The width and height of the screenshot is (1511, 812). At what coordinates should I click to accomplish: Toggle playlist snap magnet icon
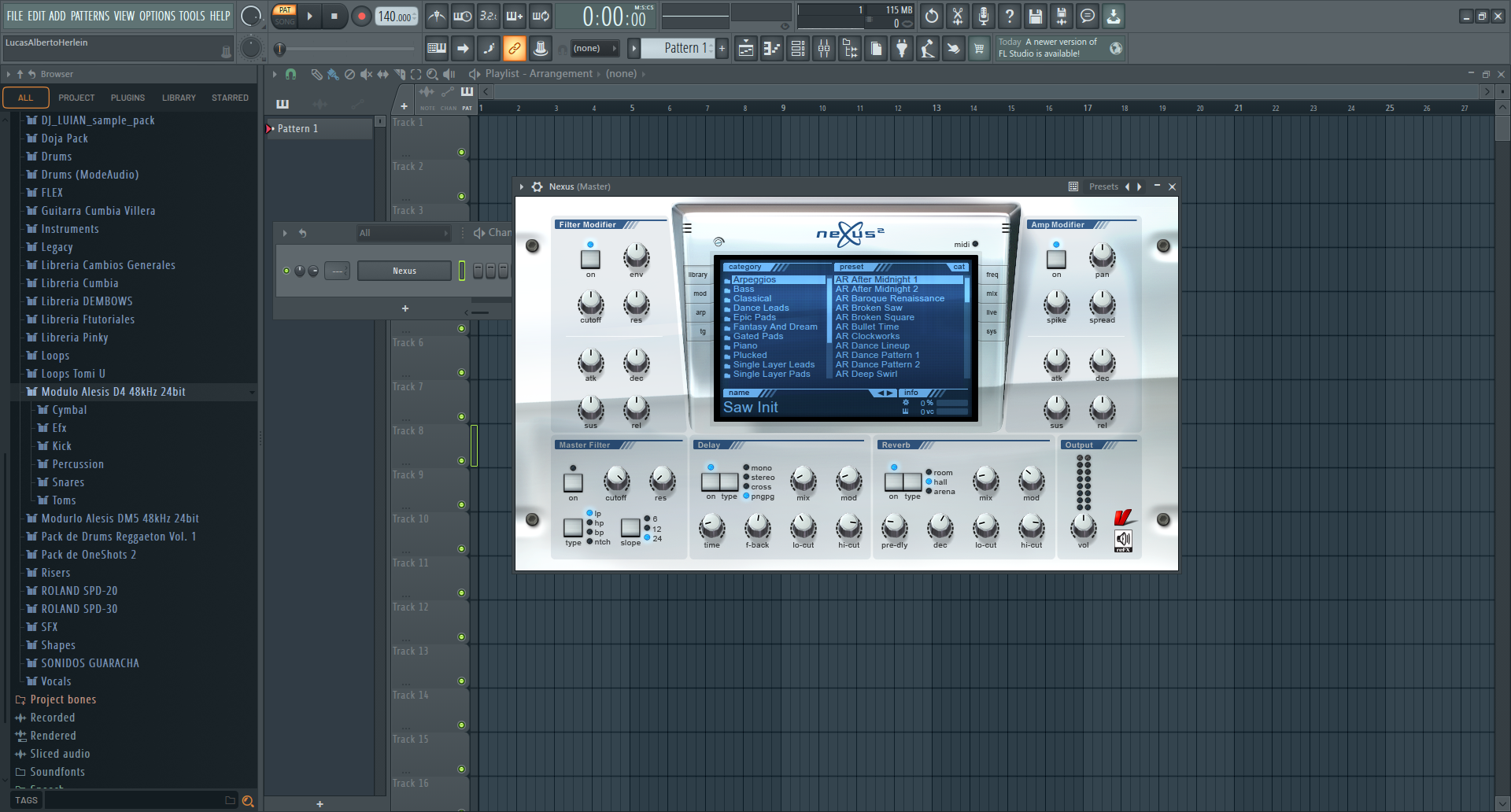290,74
